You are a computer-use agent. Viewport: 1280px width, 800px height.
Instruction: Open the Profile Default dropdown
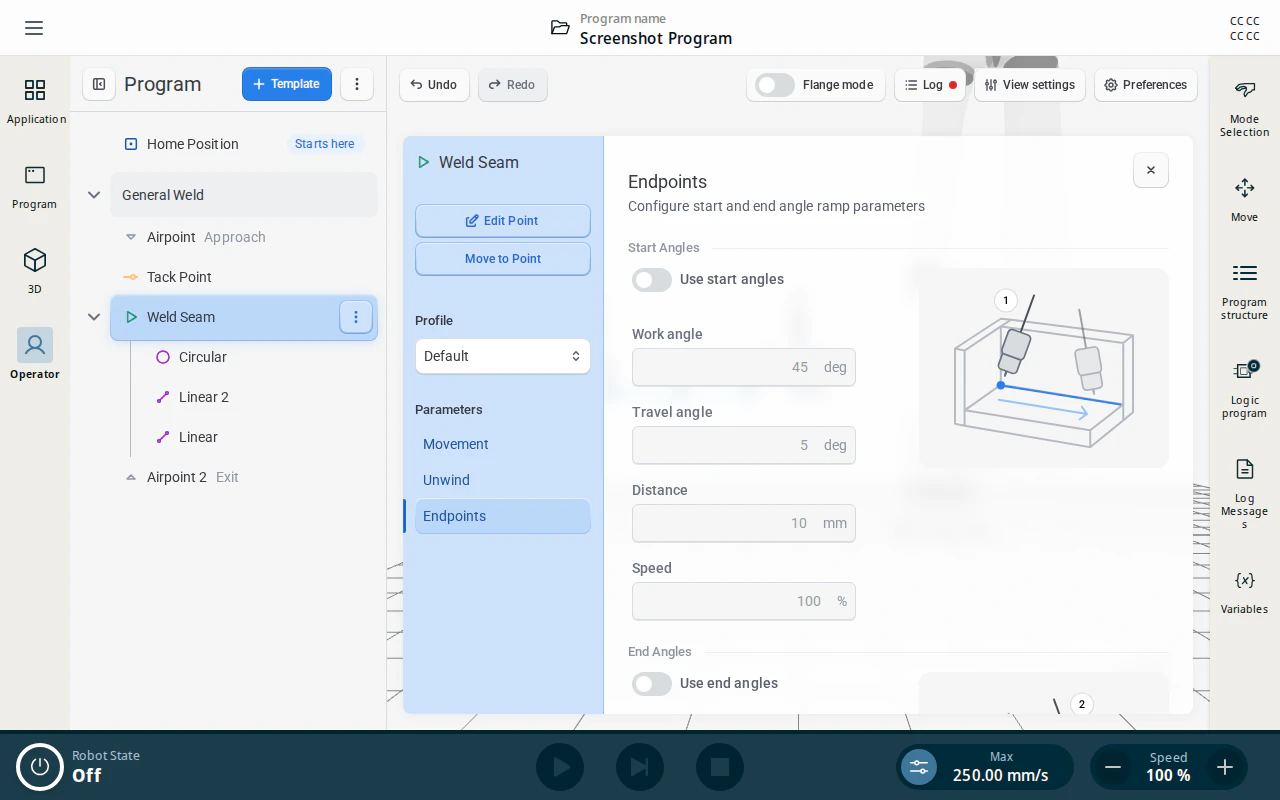503,356
